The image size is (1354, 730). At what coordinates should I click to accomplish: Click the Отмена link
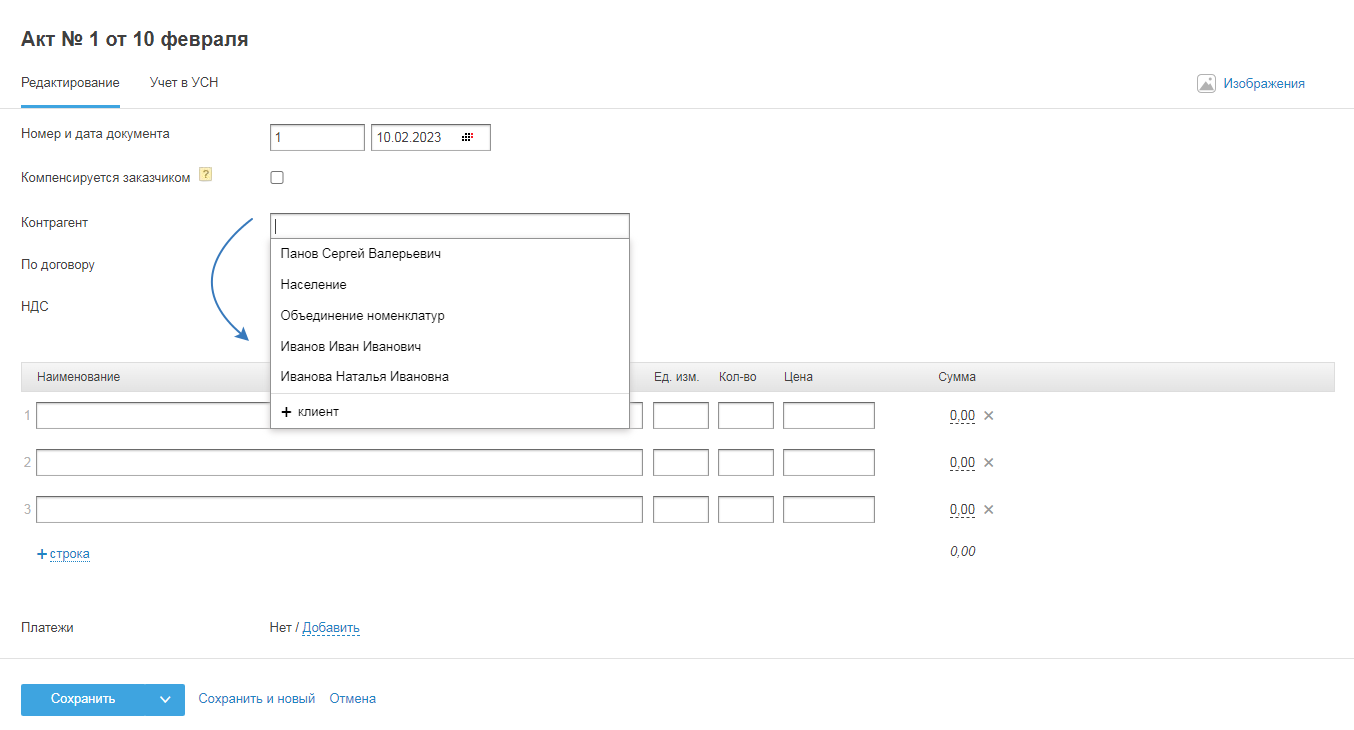(353, 699)
